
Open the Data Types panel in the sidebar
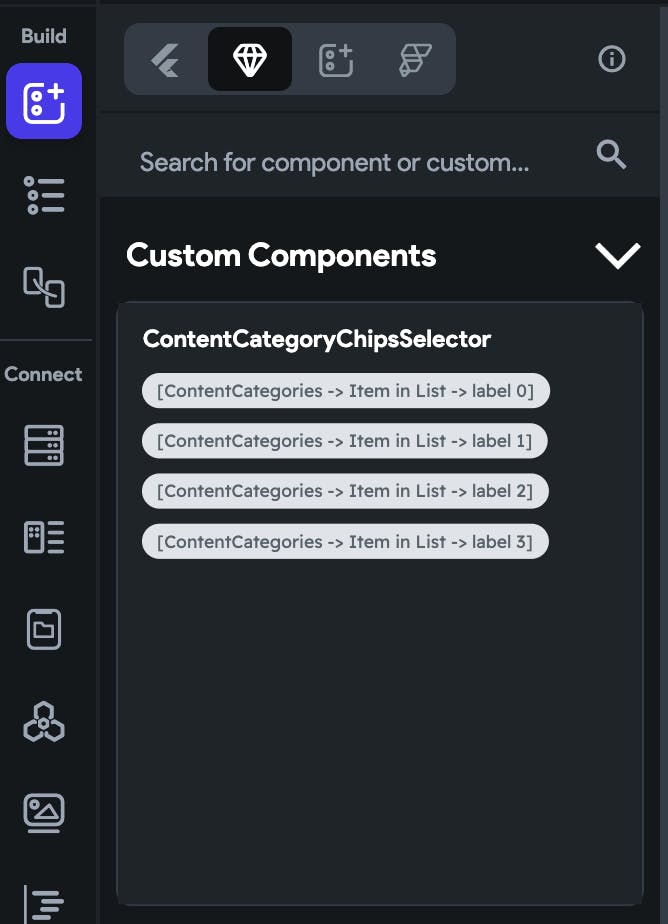(x=44, y=537)
